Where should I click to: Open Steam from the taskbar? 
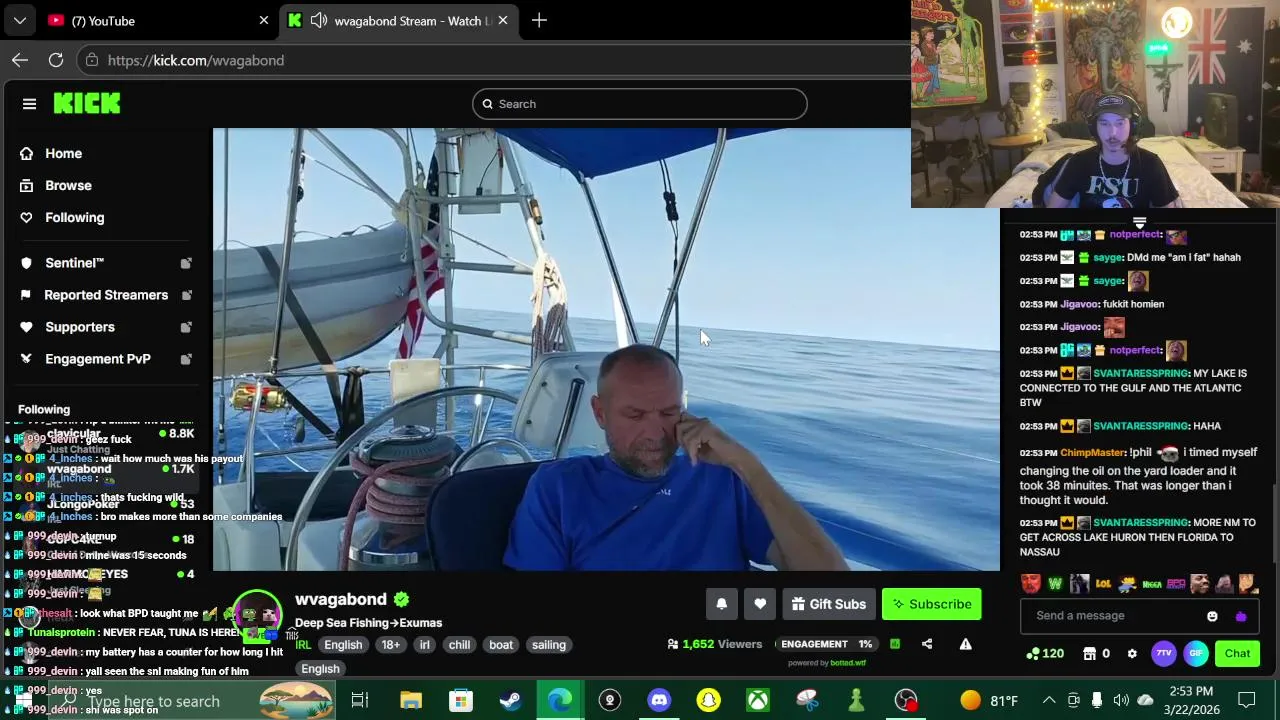pyautogui.click(x=510, y=700)
